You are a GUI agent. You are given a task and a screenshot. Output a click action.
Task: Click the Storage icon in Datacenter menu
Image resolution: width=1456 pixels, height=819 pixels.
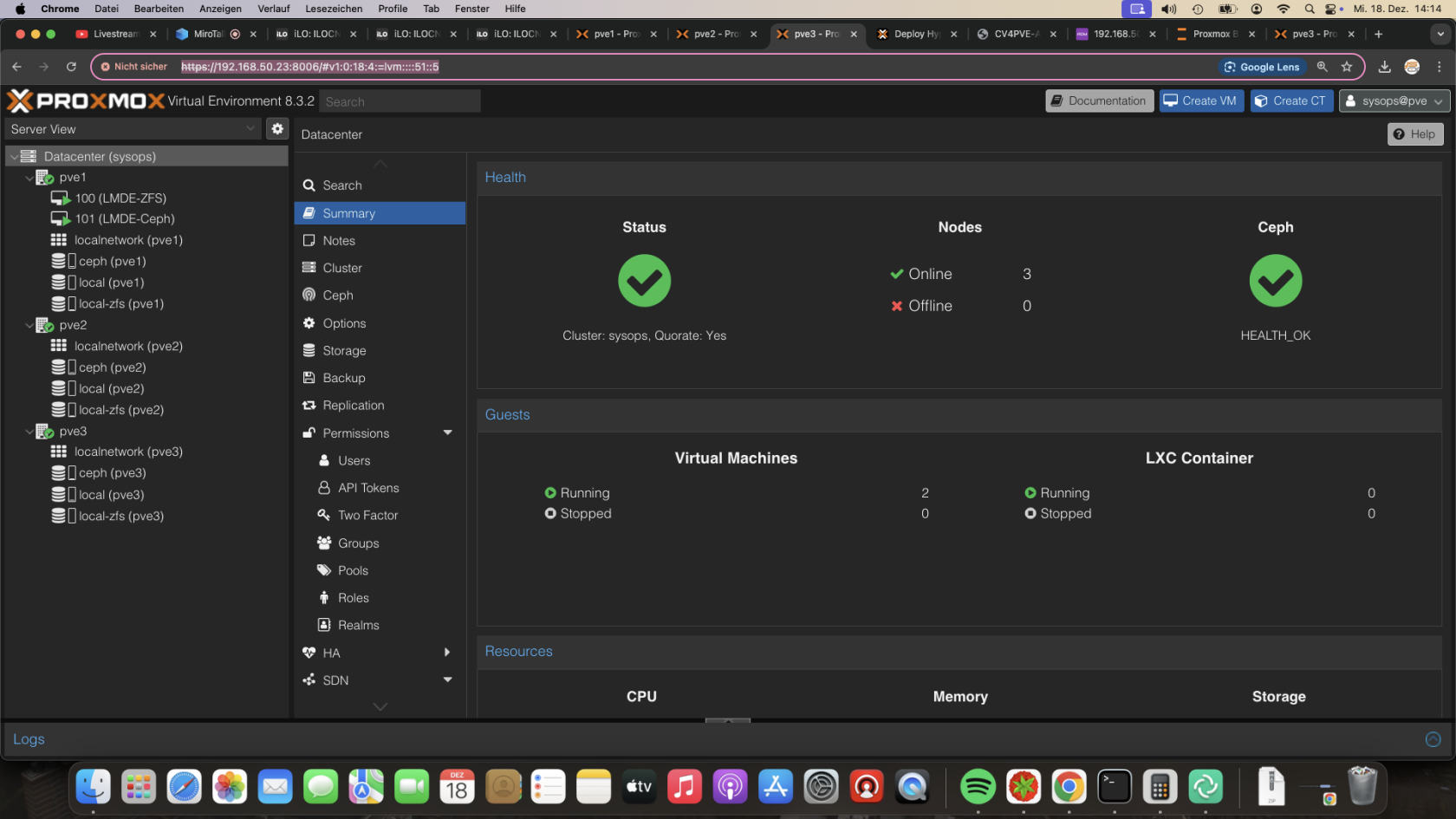coord(309,350)
